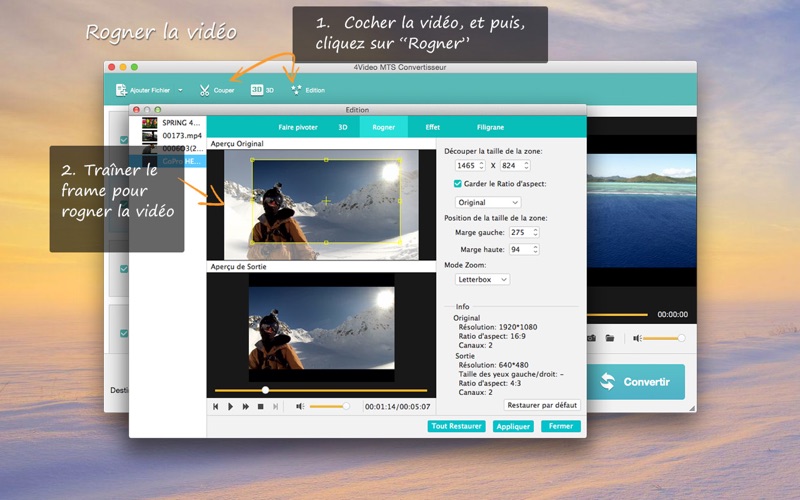Open the Ajouter Fichier dropdown arrow
This screenshot has height=500, width=800.
point(180,90)
